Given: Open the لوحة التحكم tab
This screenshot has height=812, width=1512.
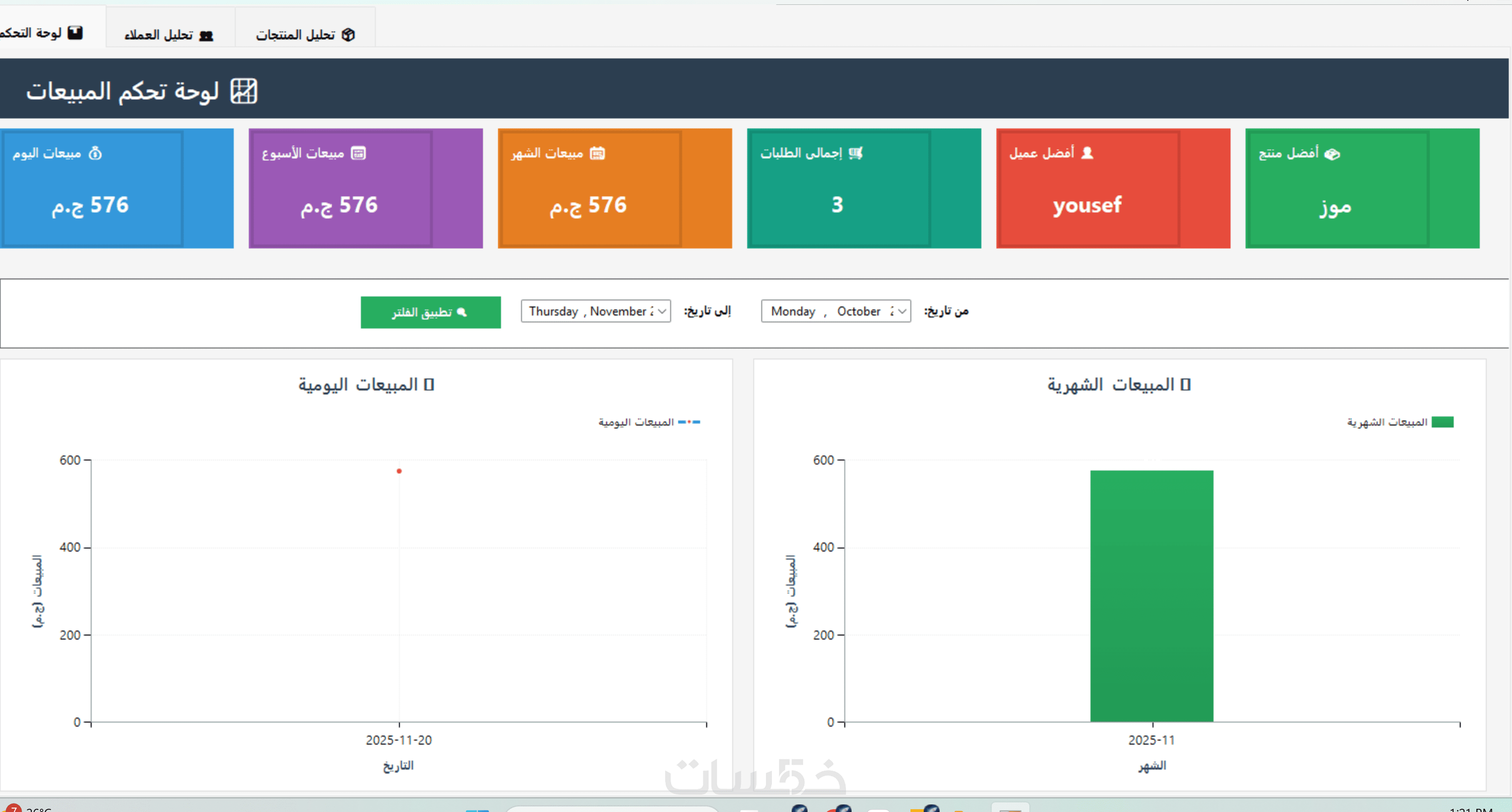Looking at the screenshot, I should click(41, 33).
